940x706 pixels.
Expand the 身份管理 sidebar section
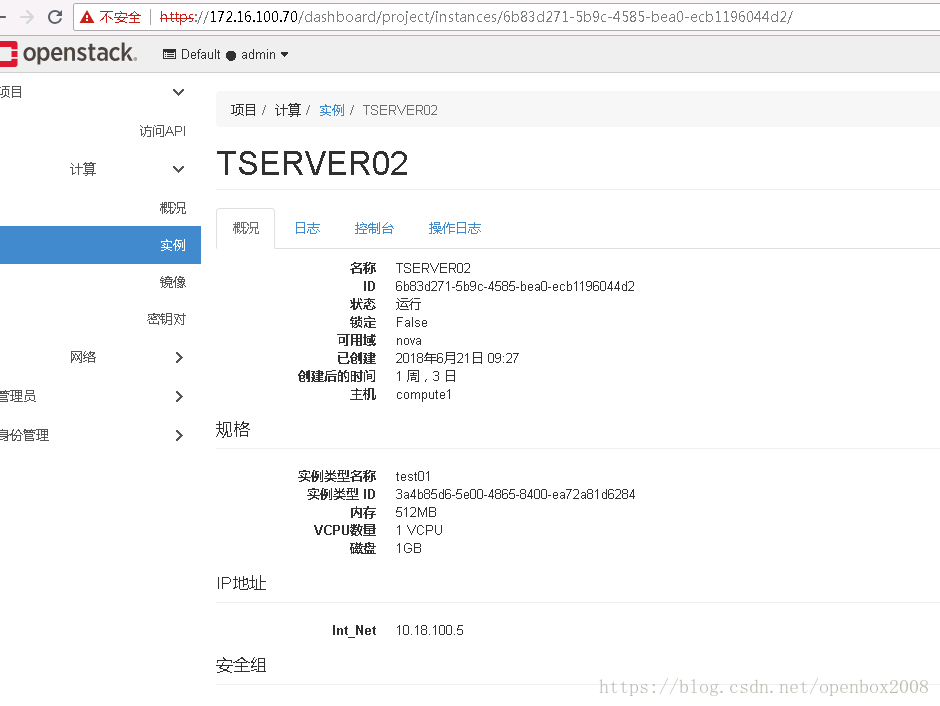[x=178, y=435]
